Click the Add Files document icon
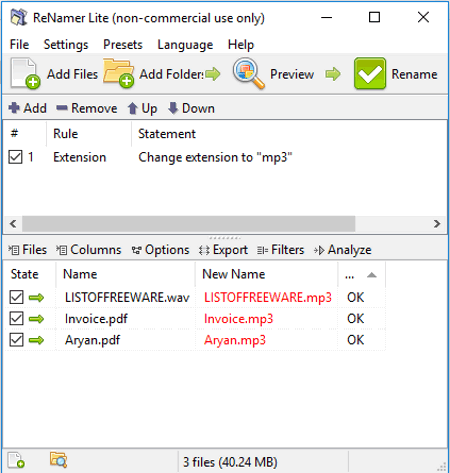This screenshot has height=473, width=450. [x=25, y=74]
